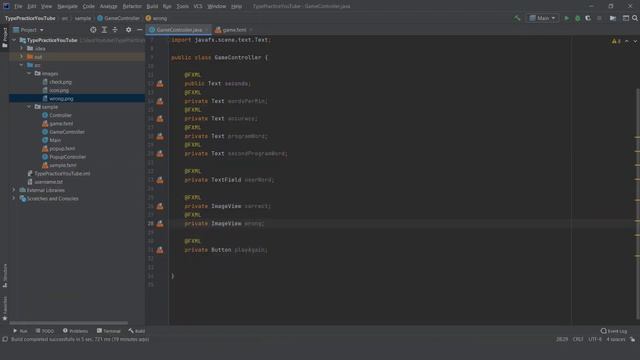Open the Project side tab

pos(5,38)
